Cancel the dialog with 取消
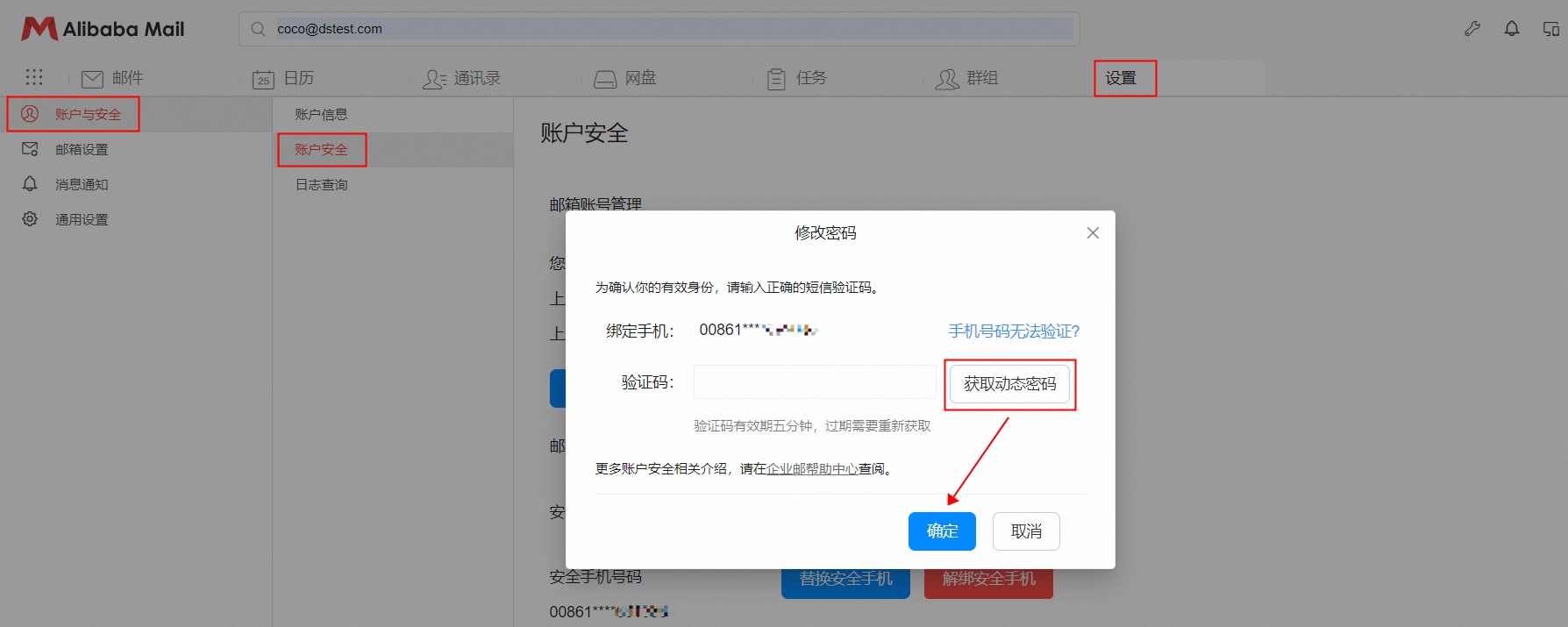This screenshot has height=627, width=1568. (x=1026, y=531)
